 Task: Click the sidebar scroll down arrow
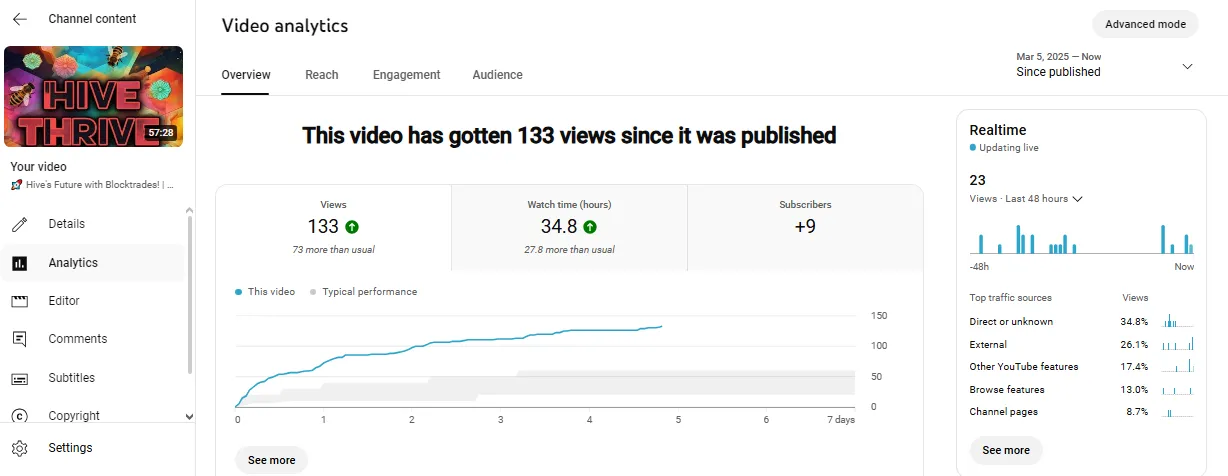click(190, 416)
